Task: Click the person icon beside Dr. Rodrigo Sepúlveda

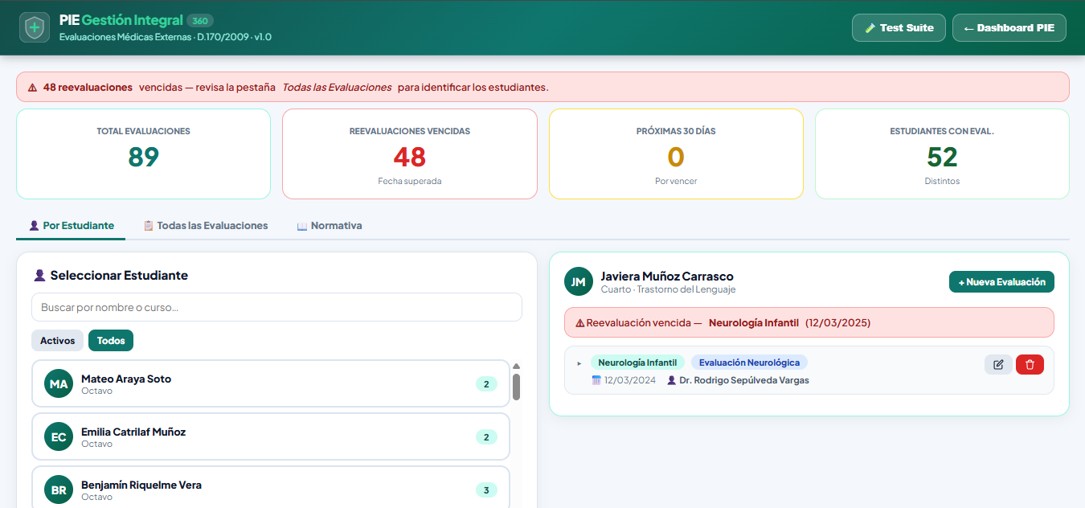Action: pos(671,380)
